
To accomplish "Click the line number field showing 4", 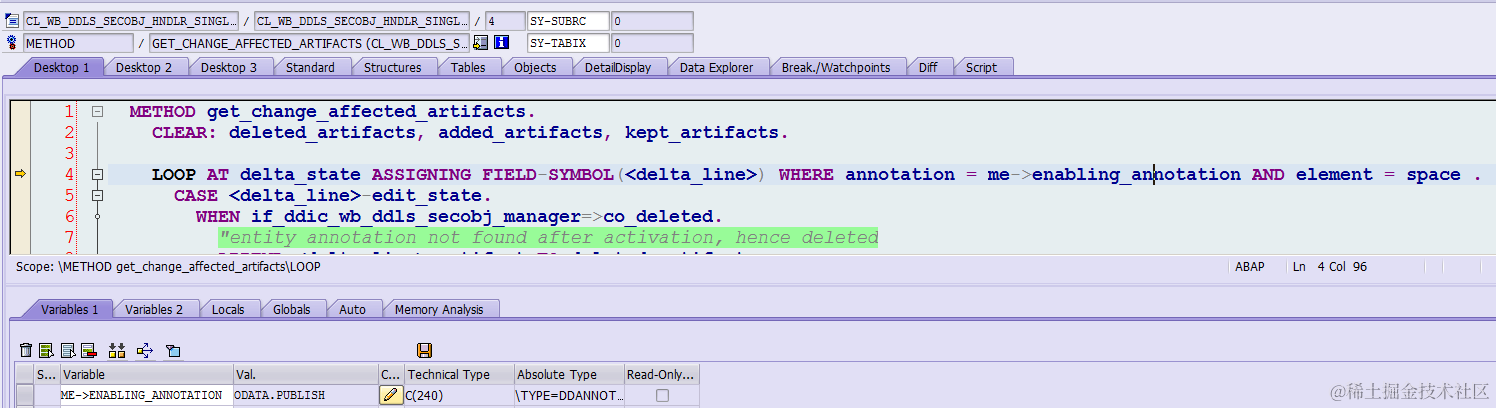I will [x=505, y=21].
